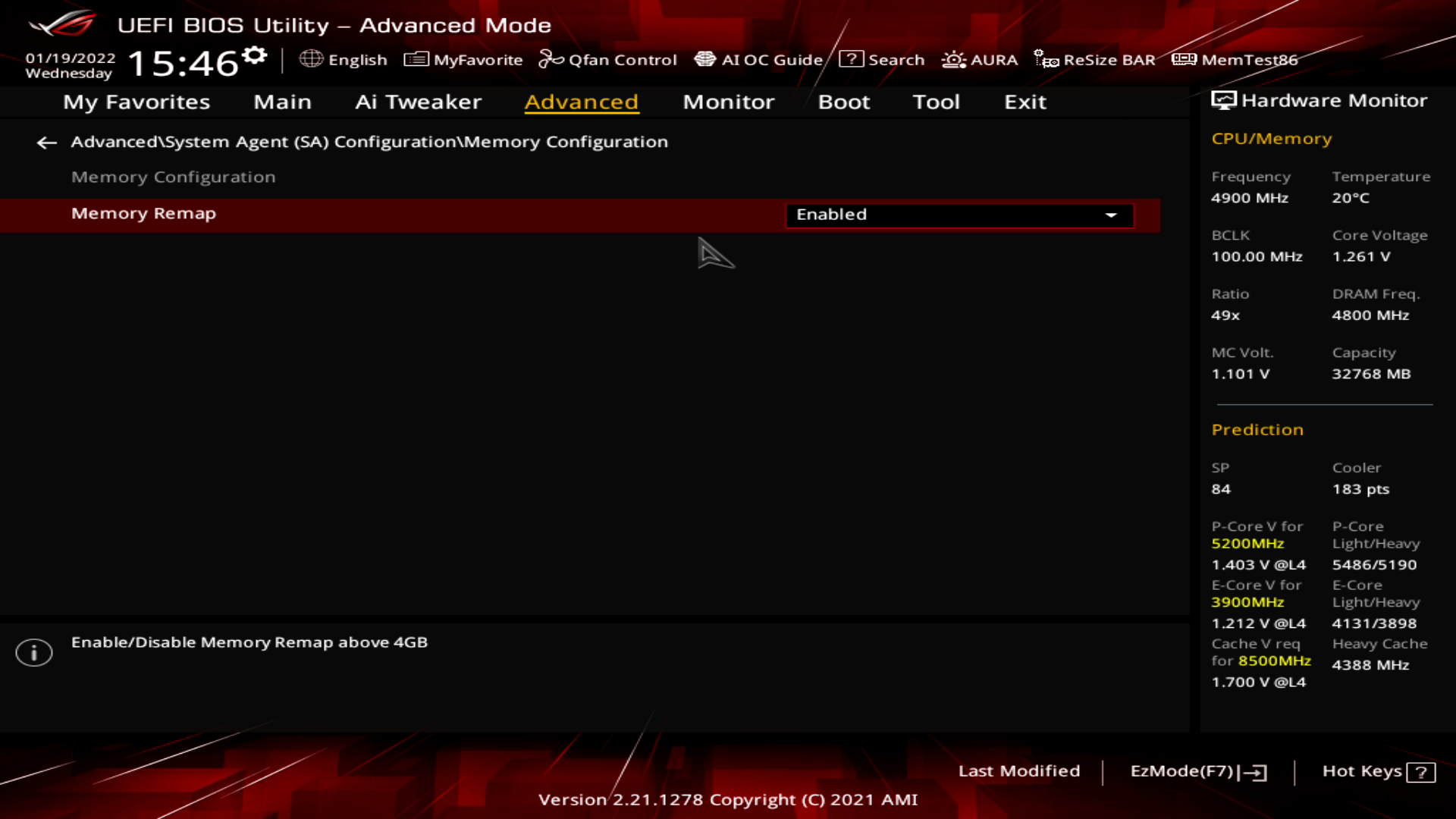
Task: Open the Ai Tweaker menu
Action: (418, 100)
